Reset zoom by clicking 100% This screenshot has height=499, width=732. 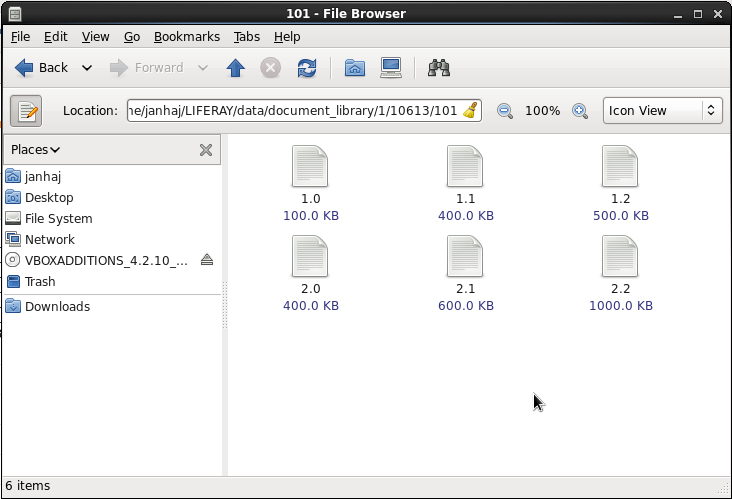[542, 111]
